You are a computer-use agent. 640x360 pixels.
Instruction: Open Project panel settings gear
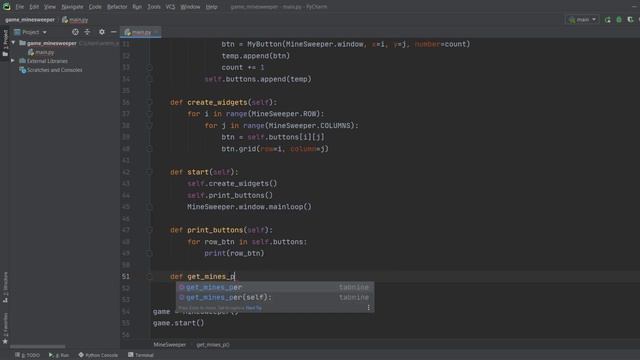pyautogui.click(x=102, y=32)
